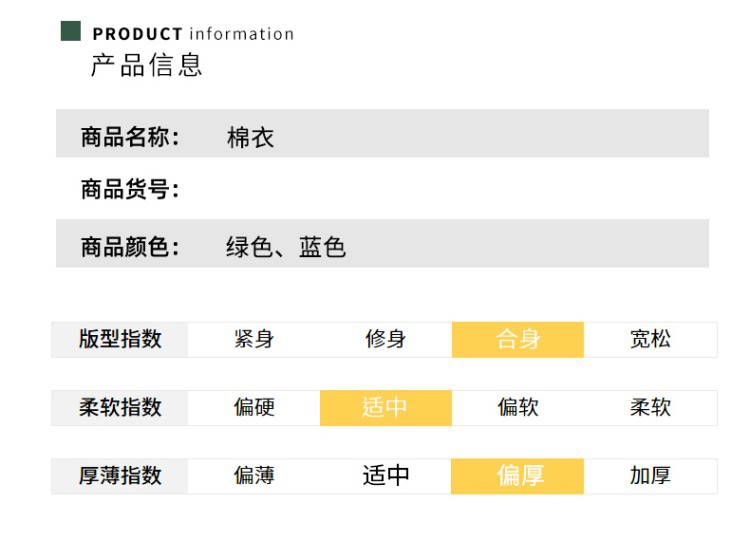Select 紧身 in the 版型指数 row
The height and width of the screenshot is (540, 750).
coord(254,340)
